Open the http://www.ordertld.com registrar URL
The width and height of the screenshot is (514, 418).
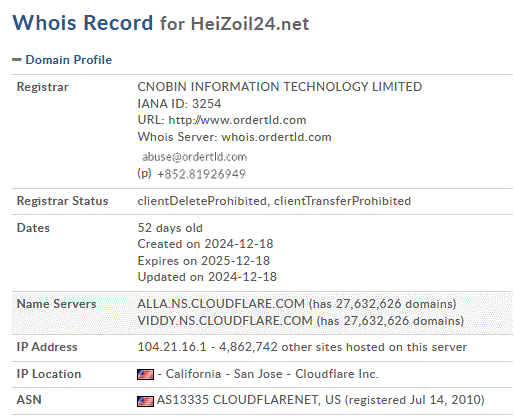237,120
